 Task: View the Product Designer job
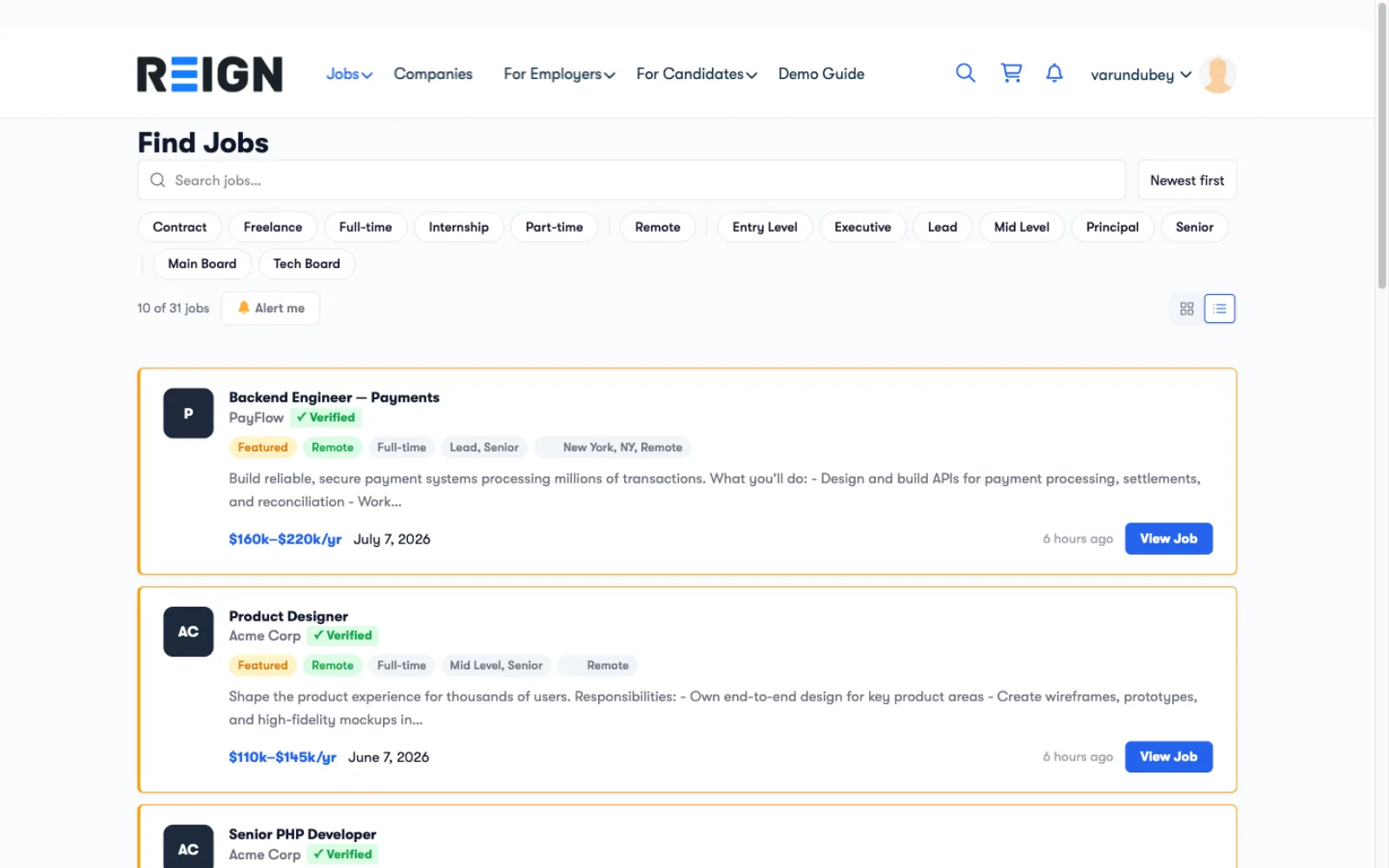pyautogui.click(x=1168, y=757)
